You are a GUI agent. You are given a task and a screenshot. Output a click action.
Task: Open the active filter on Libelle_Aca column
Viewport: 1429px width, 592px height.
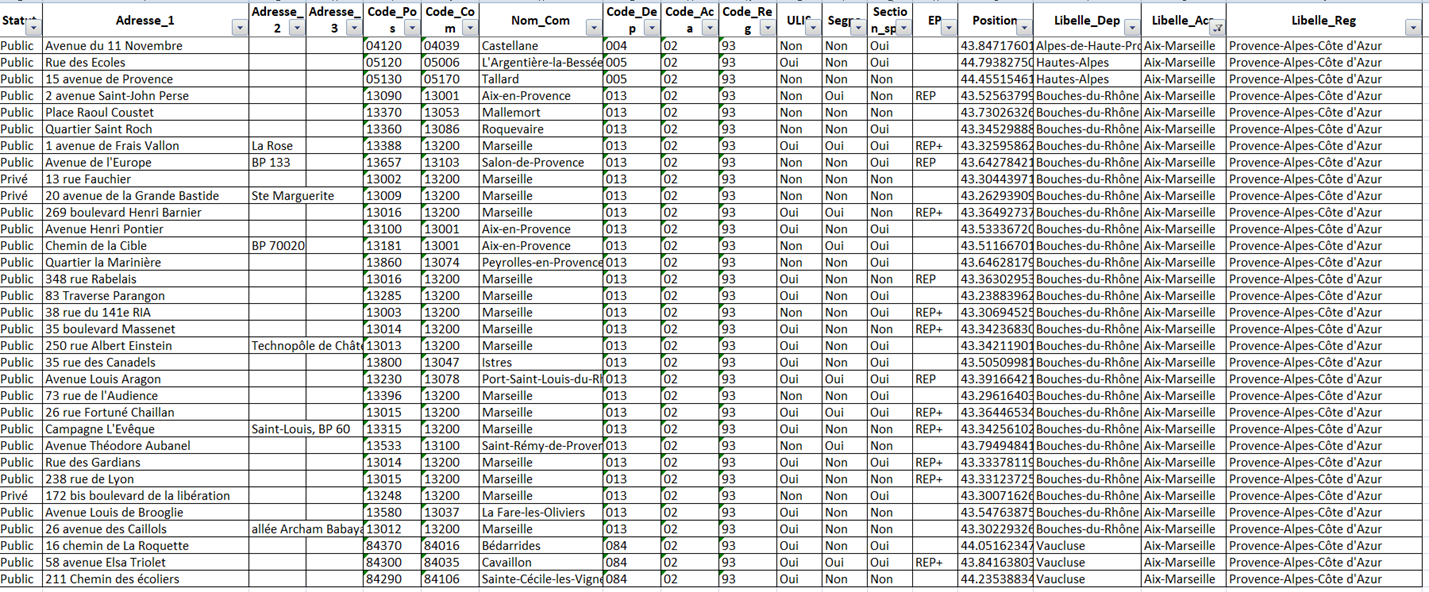point(1216,29)
